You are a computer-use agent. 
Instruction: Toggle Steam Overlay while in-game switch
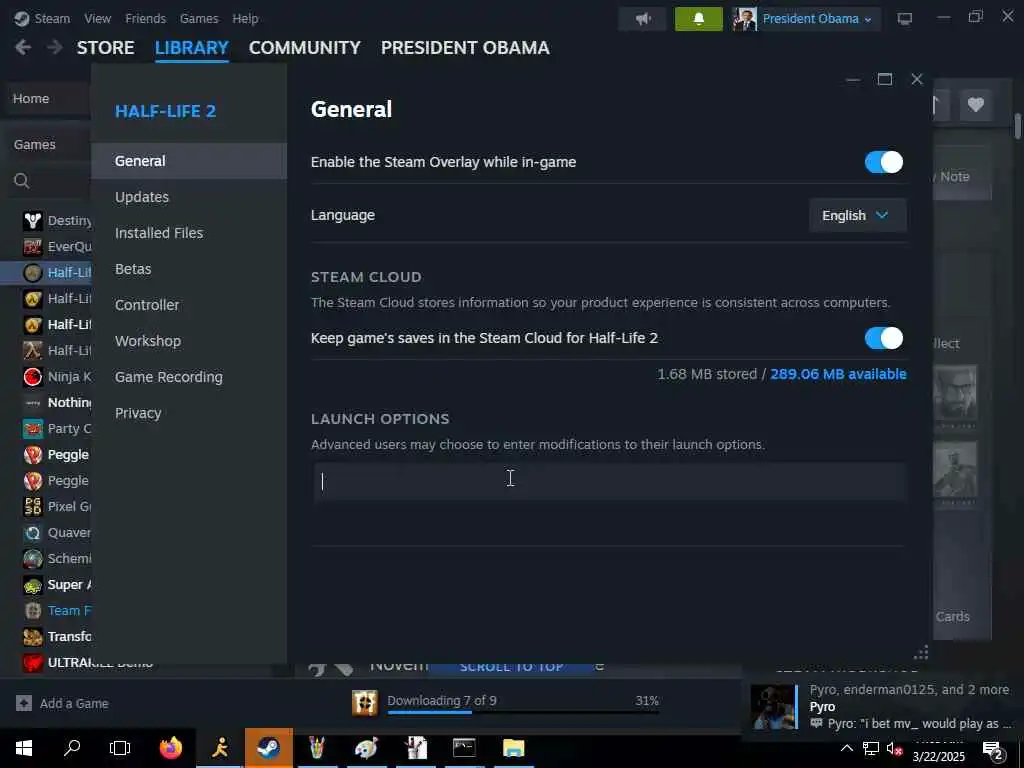click(884, 162)
